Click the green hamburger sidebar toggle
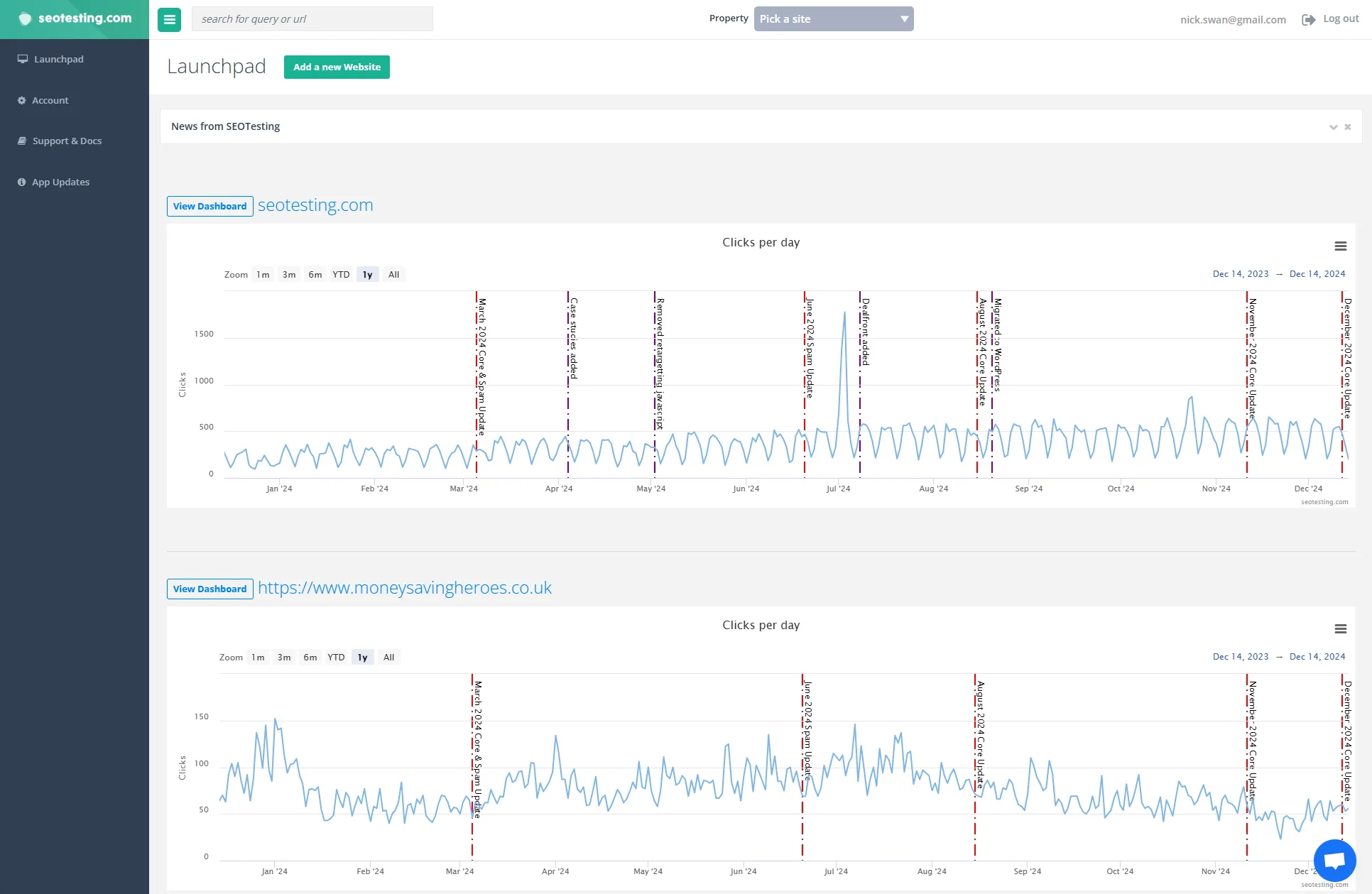1372x894 pixels. pyautogui.click(x=169, y=19)
